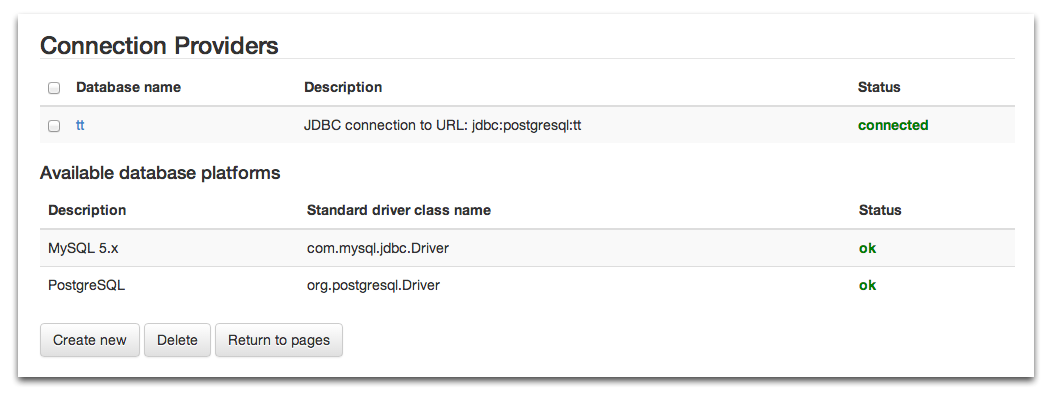Click the MySQL 5.x platform cell
The width and height of the screenshot is (1052, 399).
click(83, 248)
